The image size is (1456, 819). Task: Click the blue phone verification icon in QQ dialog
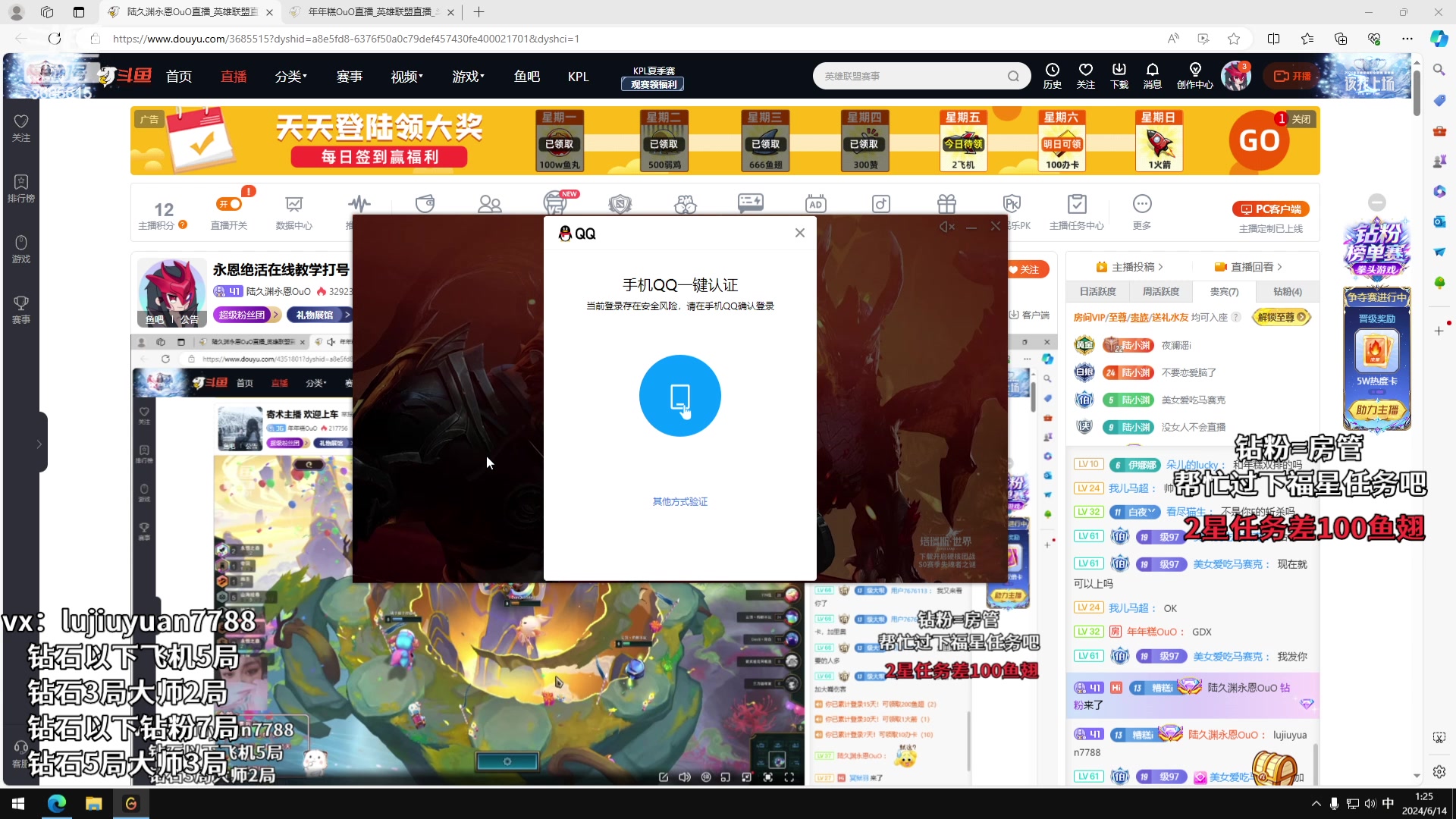[x=680, y=396]
